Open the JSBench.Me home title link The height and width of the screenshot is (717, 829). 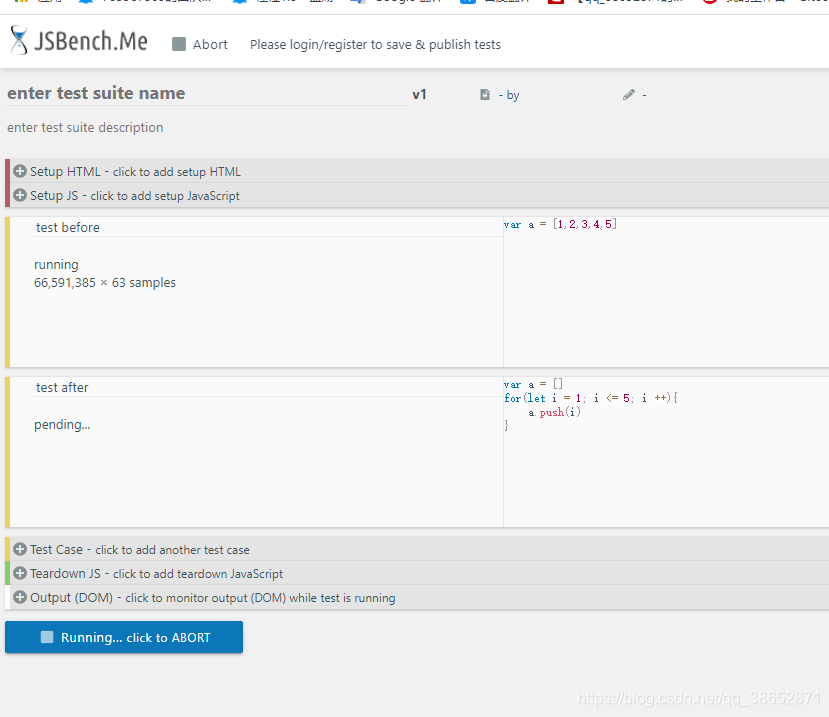coord(91,41)
